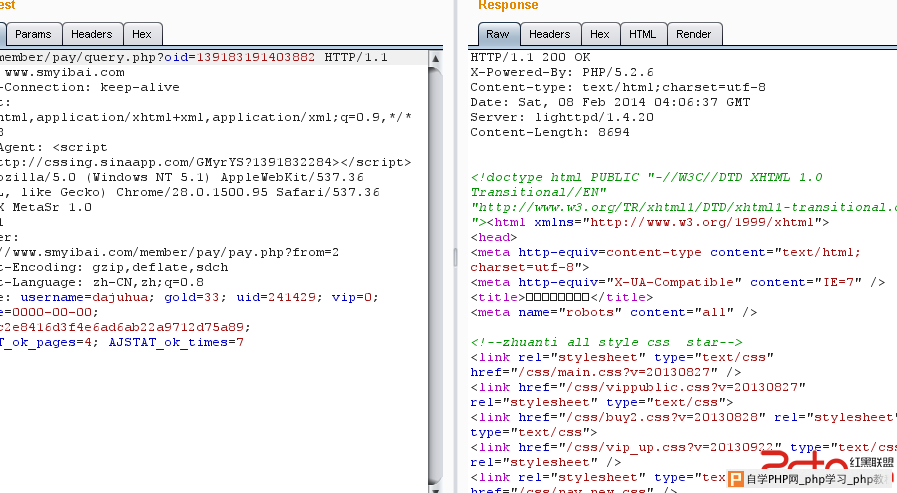Viewport: 897px width, 493px height.
Task: Click the oid value 139183191403882
Action: coord(255,57)
